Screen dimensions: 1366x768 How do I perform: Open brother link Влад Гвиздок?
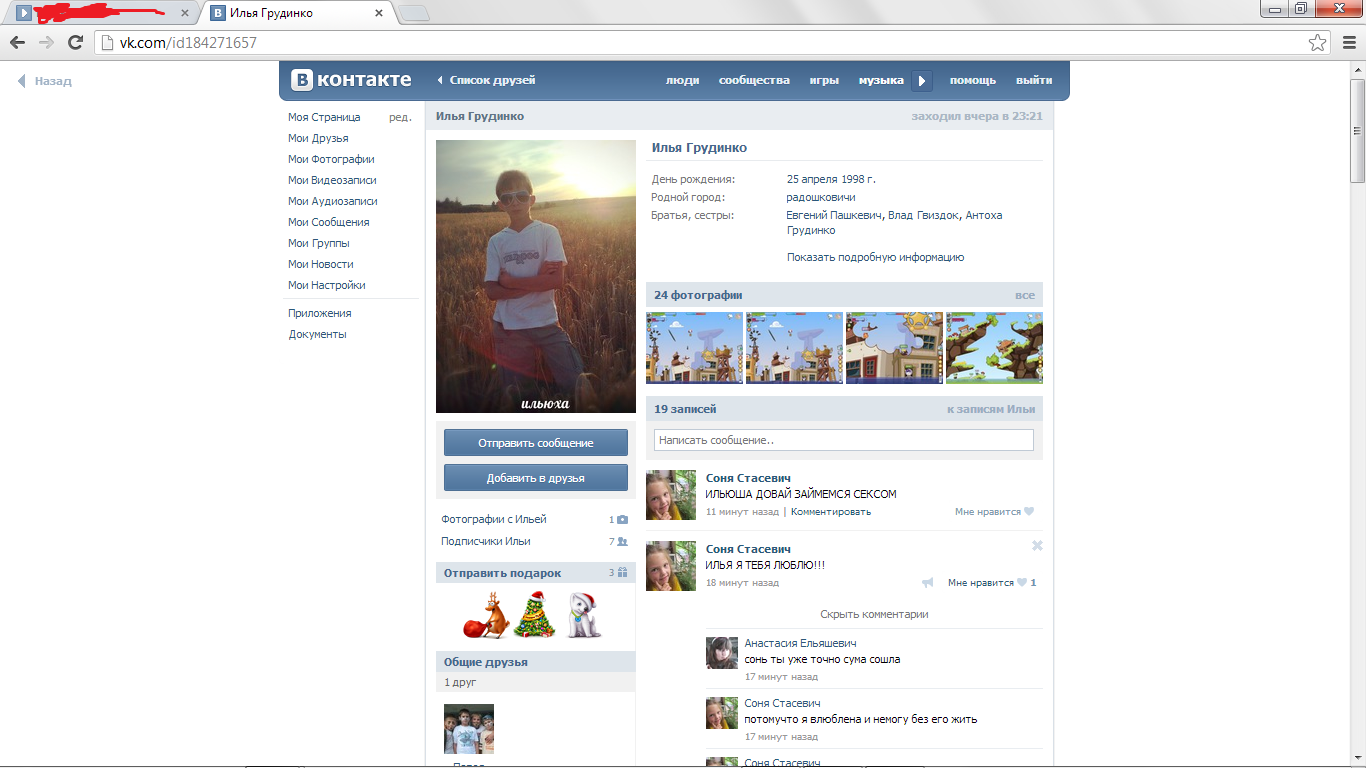click(924, 215)
